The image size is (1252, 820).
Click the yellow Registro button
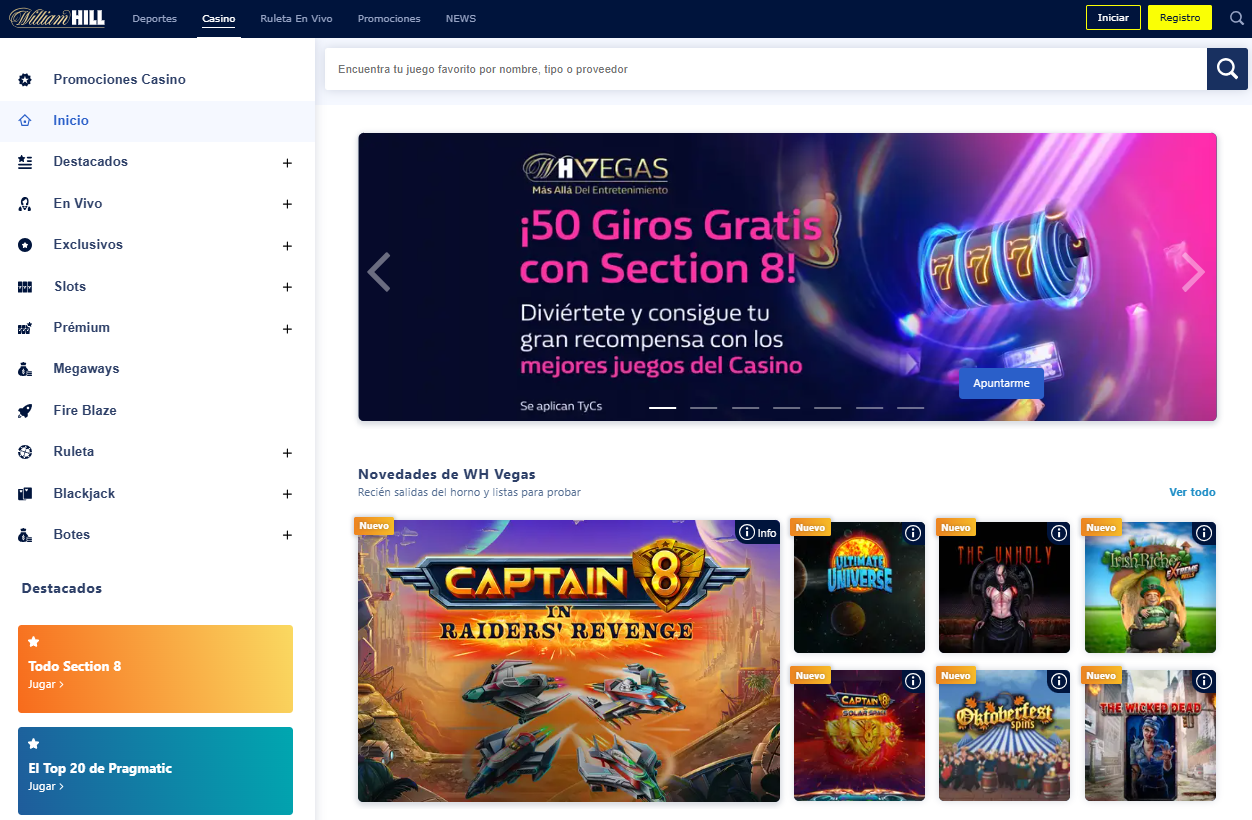tap(1179, 18)
